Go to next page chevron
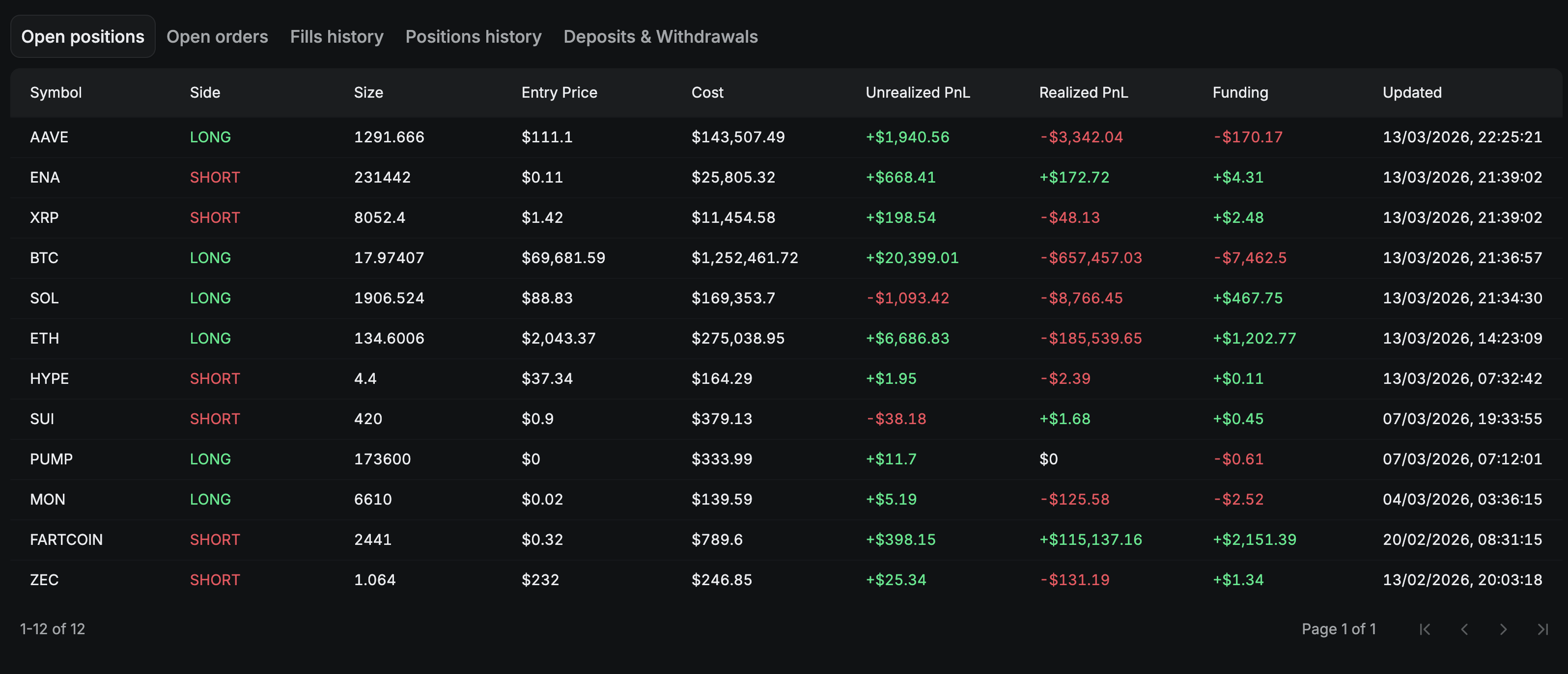 (x=1503, y=629)
